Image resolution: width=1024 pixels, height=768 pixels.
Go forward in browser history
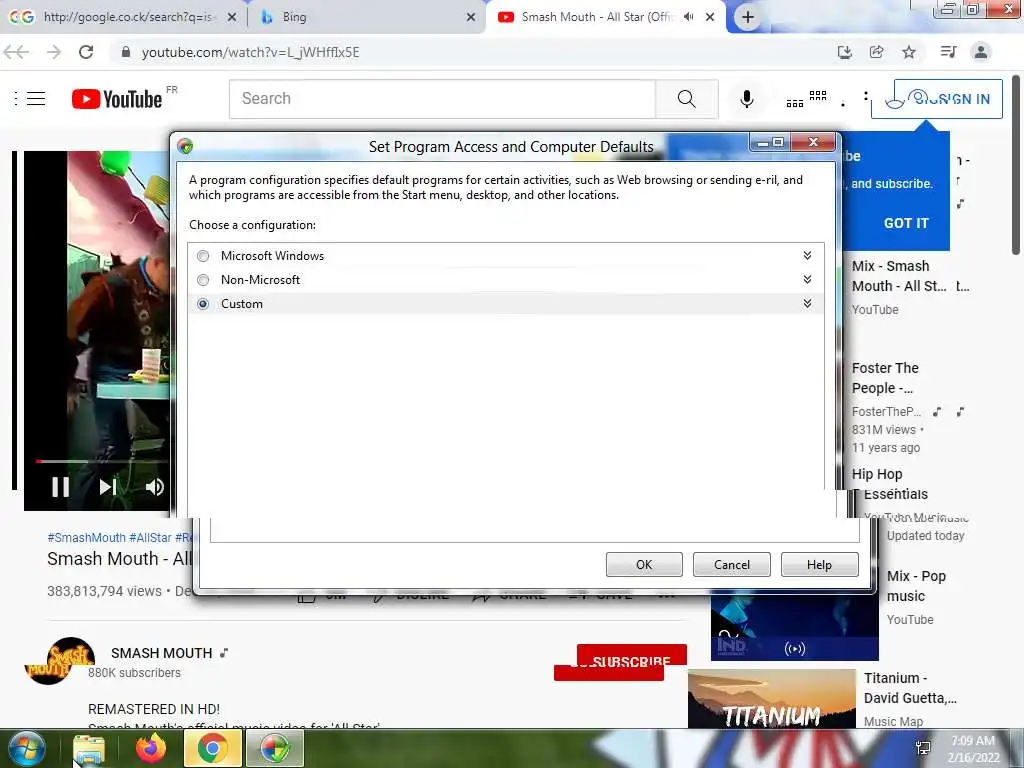[54, 52]
